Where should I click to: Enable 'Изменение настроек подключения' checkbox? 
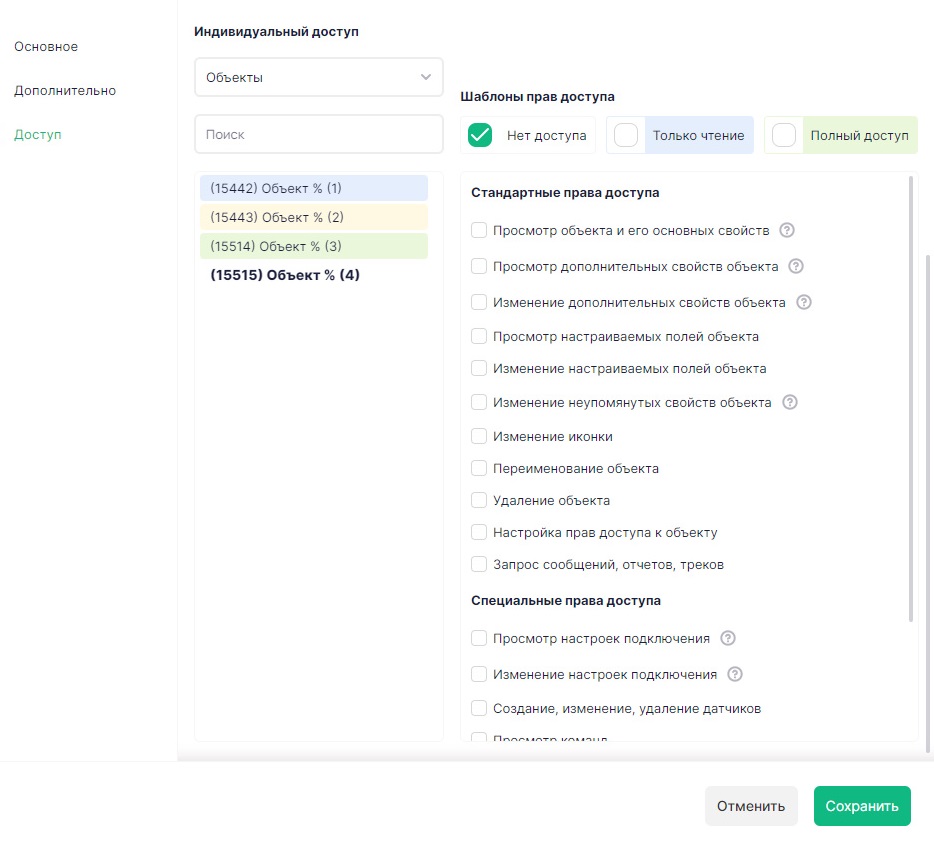[x=479, y=674]
